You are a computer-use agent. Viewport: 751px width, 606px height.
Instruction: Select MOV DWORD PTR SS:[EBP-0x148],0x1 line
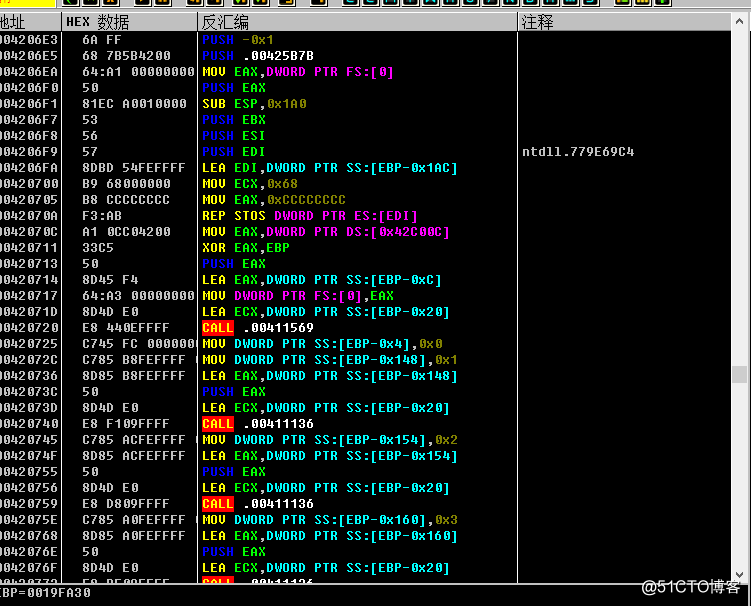point(330,360)
